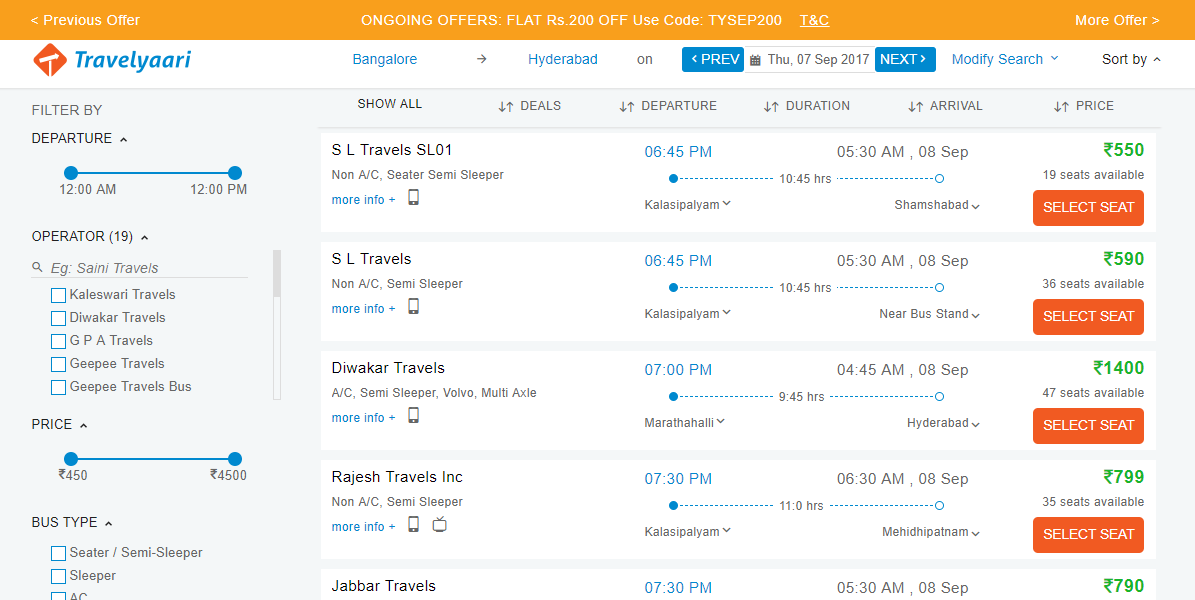
Task: Select the SHOW ALL tab
Action: (389, 104)
